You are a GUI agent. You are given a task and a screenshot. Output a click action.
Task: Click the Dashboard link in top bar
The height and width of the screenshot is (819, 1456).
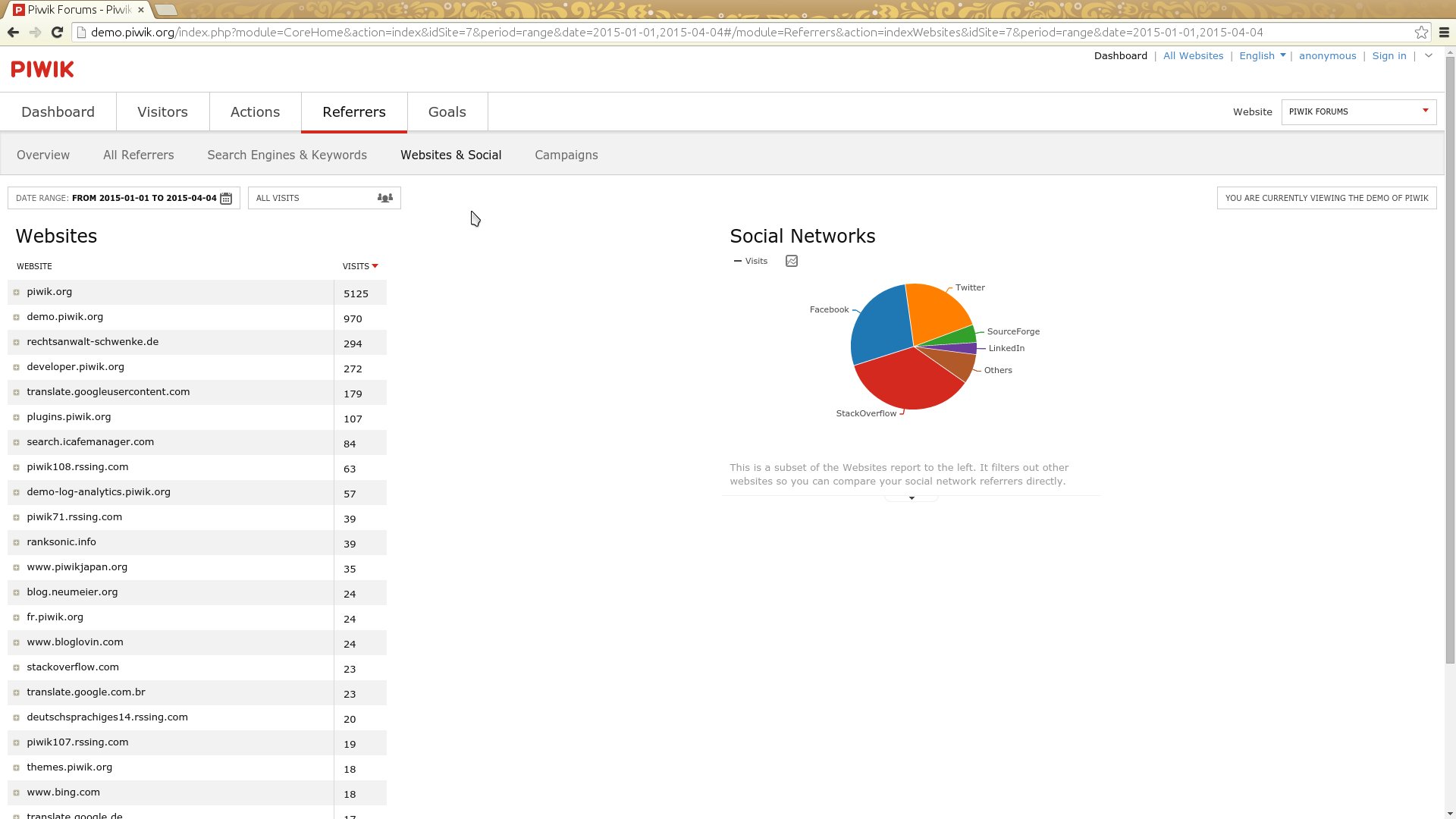coord(1121,55)
